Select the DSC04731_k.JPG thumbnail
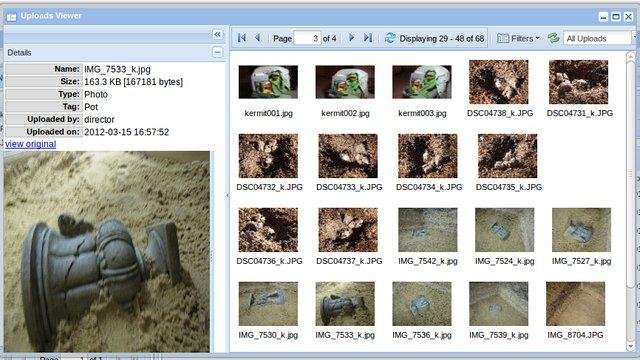 point(578,82)
